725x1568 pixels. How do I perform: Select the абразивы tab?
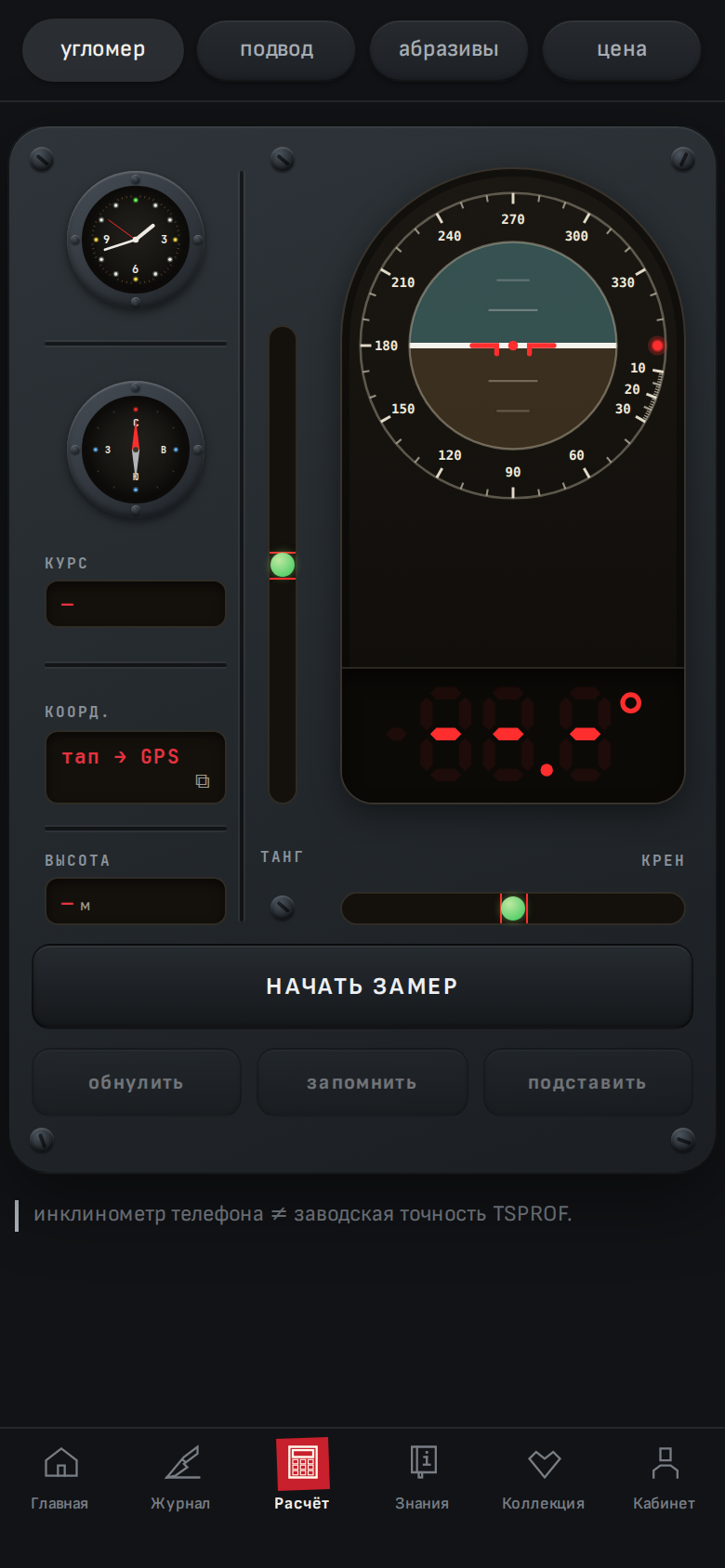pyautogui.click(x=449, y=49)
